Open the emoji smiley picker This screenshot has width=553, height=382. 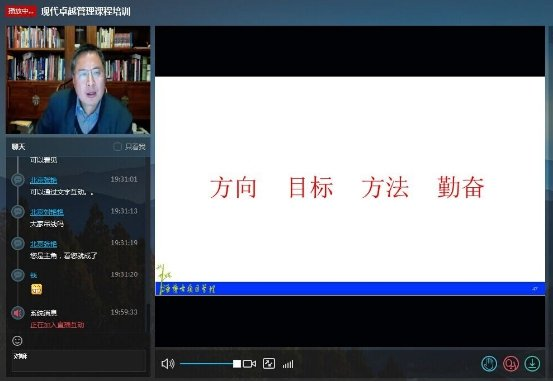pyautogui.click(x=17, y=341)
